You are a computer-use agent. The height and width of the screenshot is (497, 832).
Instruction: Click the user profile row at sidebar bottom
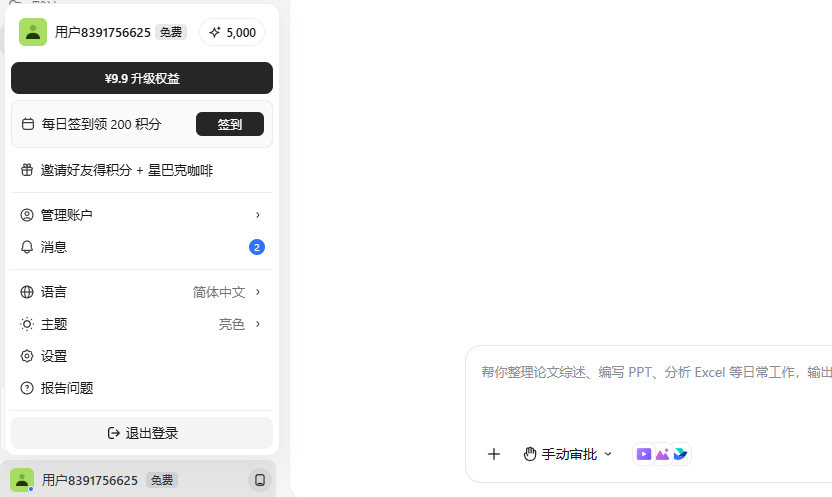click(138, 480)
